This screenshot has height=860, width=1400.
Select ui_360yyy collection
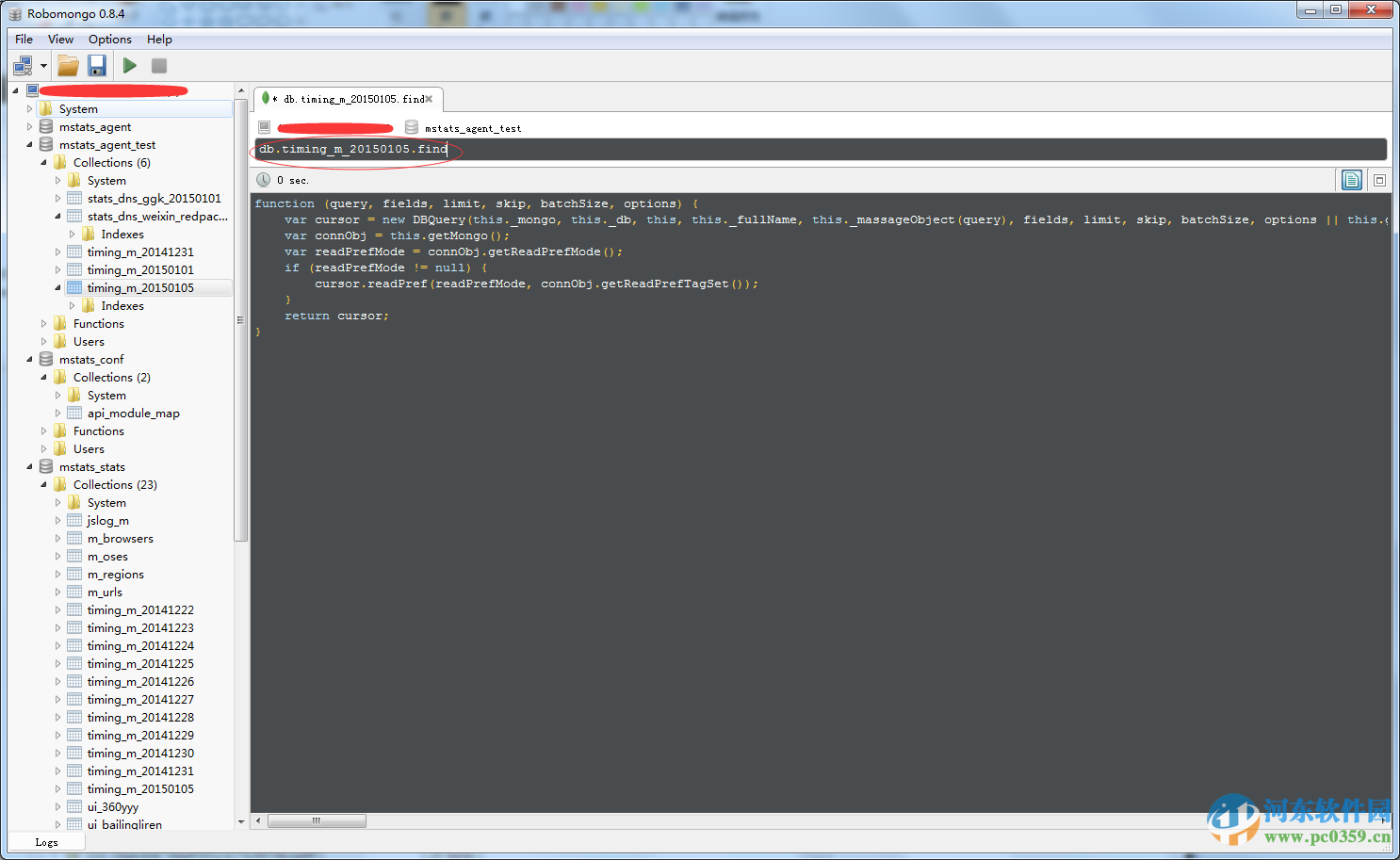(x=113, y=807)
